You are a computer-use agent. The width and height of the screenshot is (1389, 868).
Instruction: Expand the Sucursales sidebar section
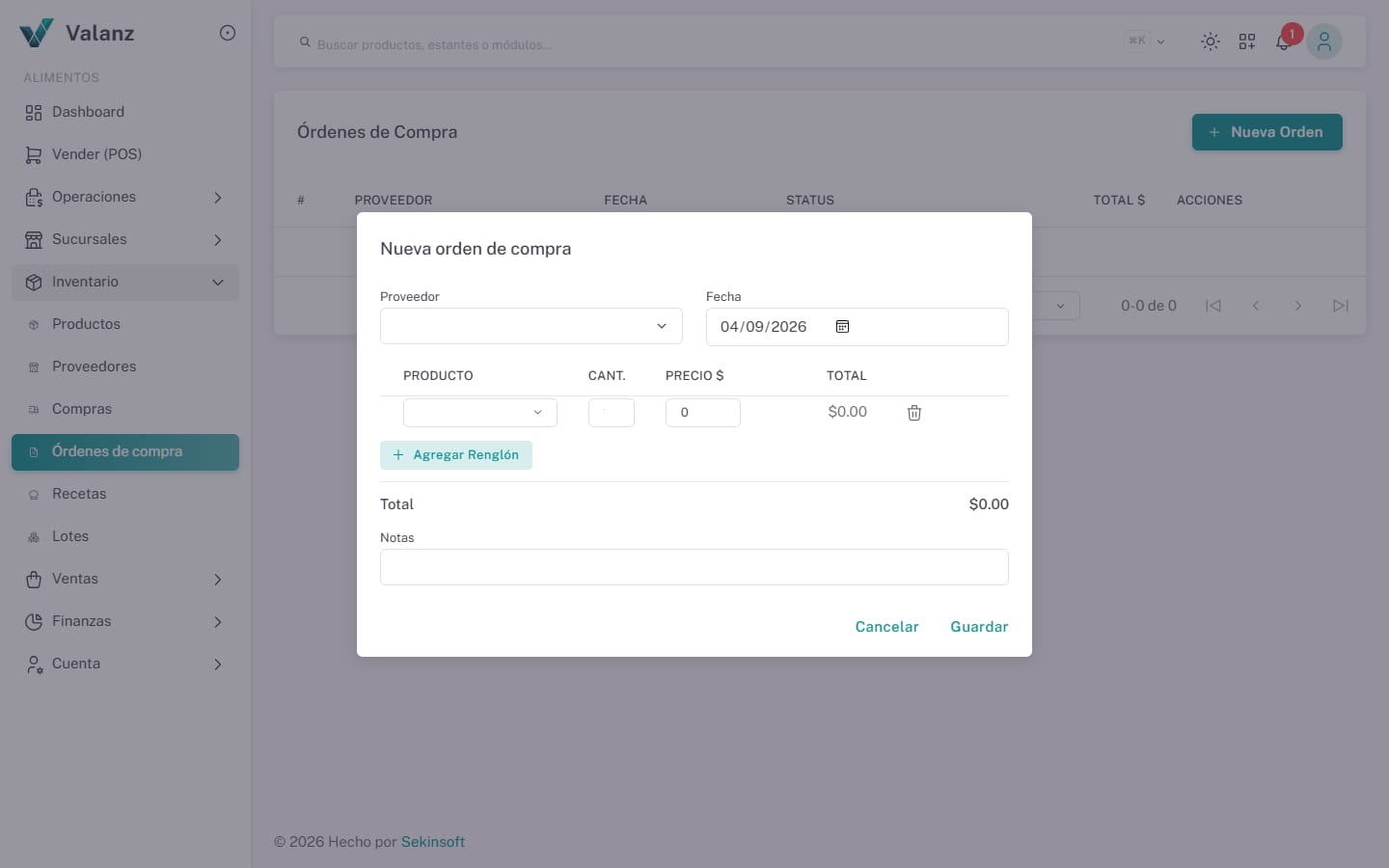click(x=125, y=239)
